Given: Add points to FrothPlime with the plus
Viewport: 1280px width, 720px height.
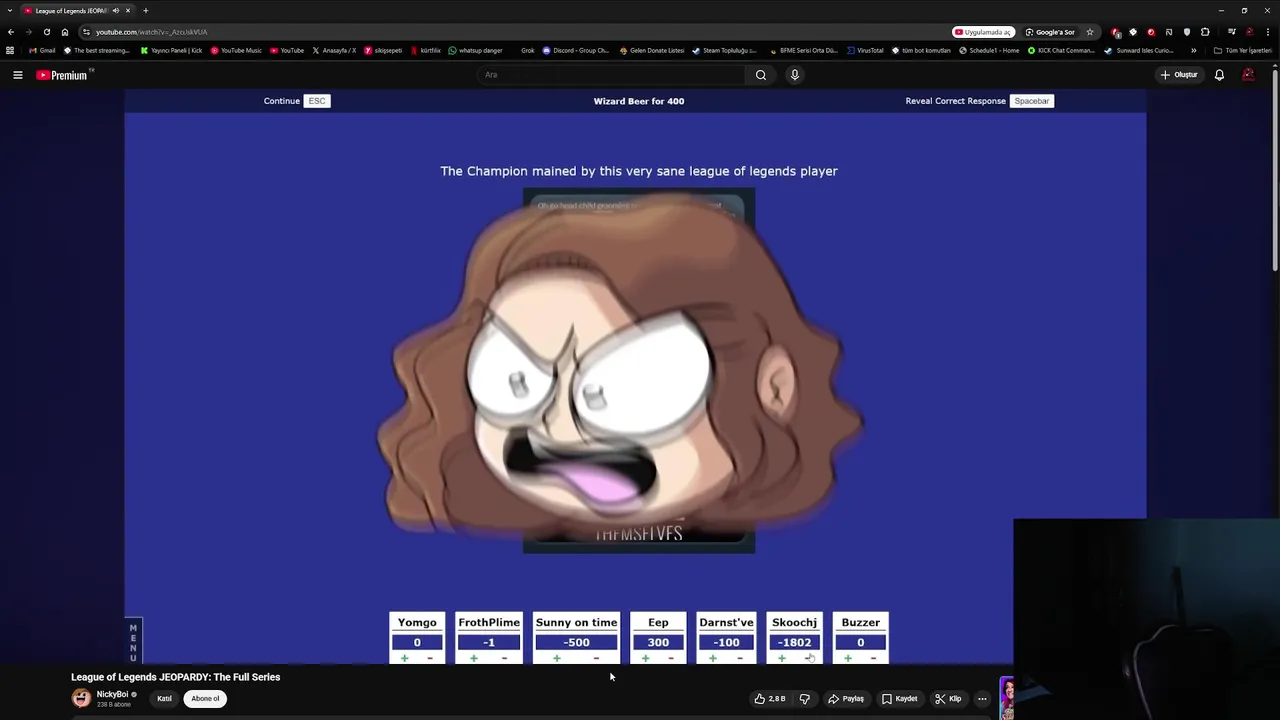Looking at the screenshot, I should point(474,658).
